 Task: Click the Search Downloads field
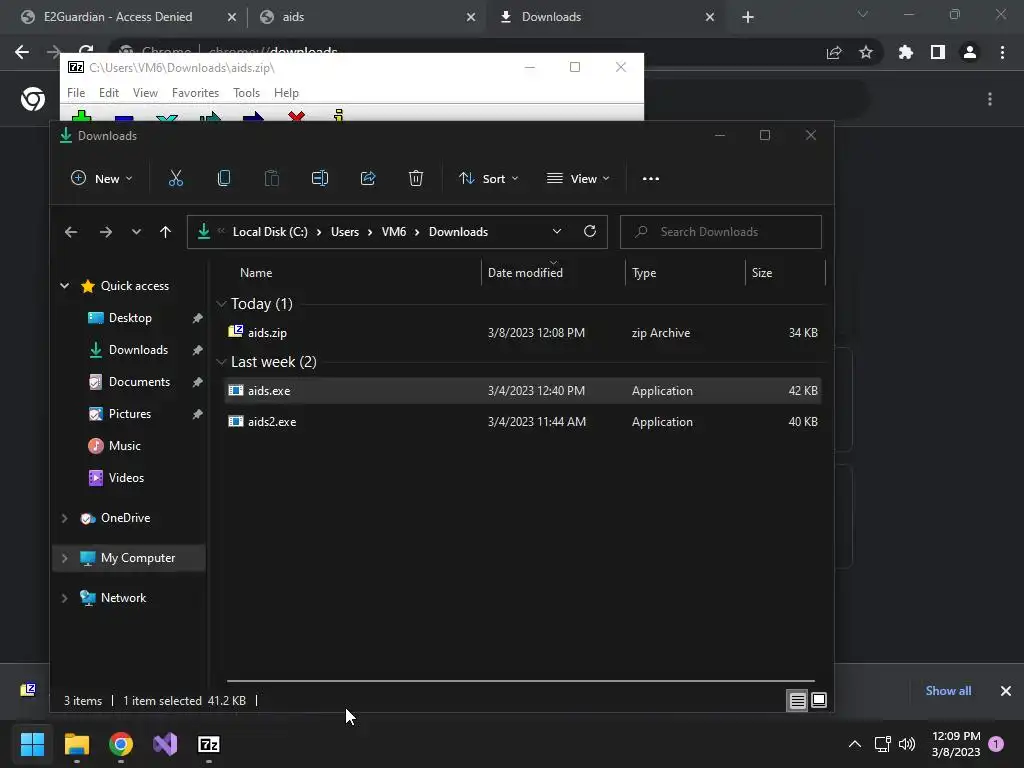tap(720, 232)
